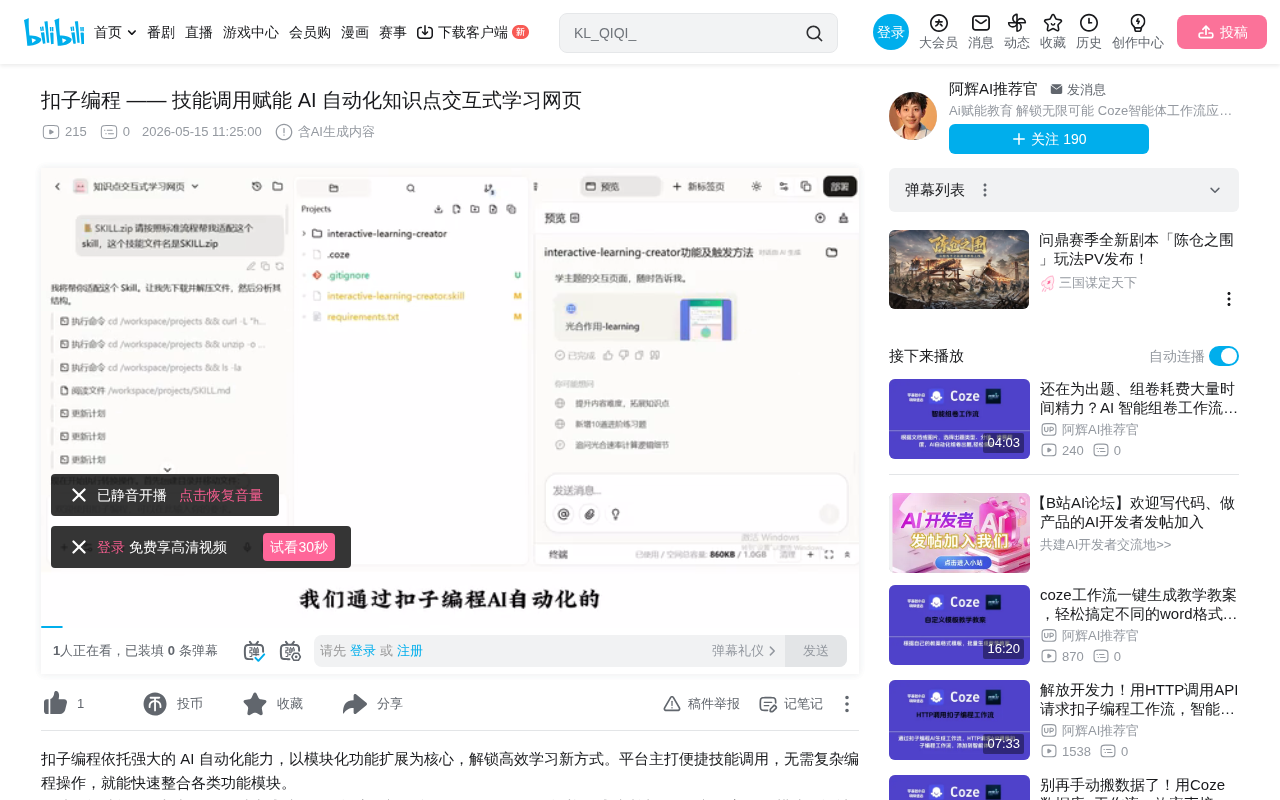Image resolution: width=1280 pixels, height=800 pixels.
Task: Open the 收藏 favorites header icon
Action: (1053, 23)
